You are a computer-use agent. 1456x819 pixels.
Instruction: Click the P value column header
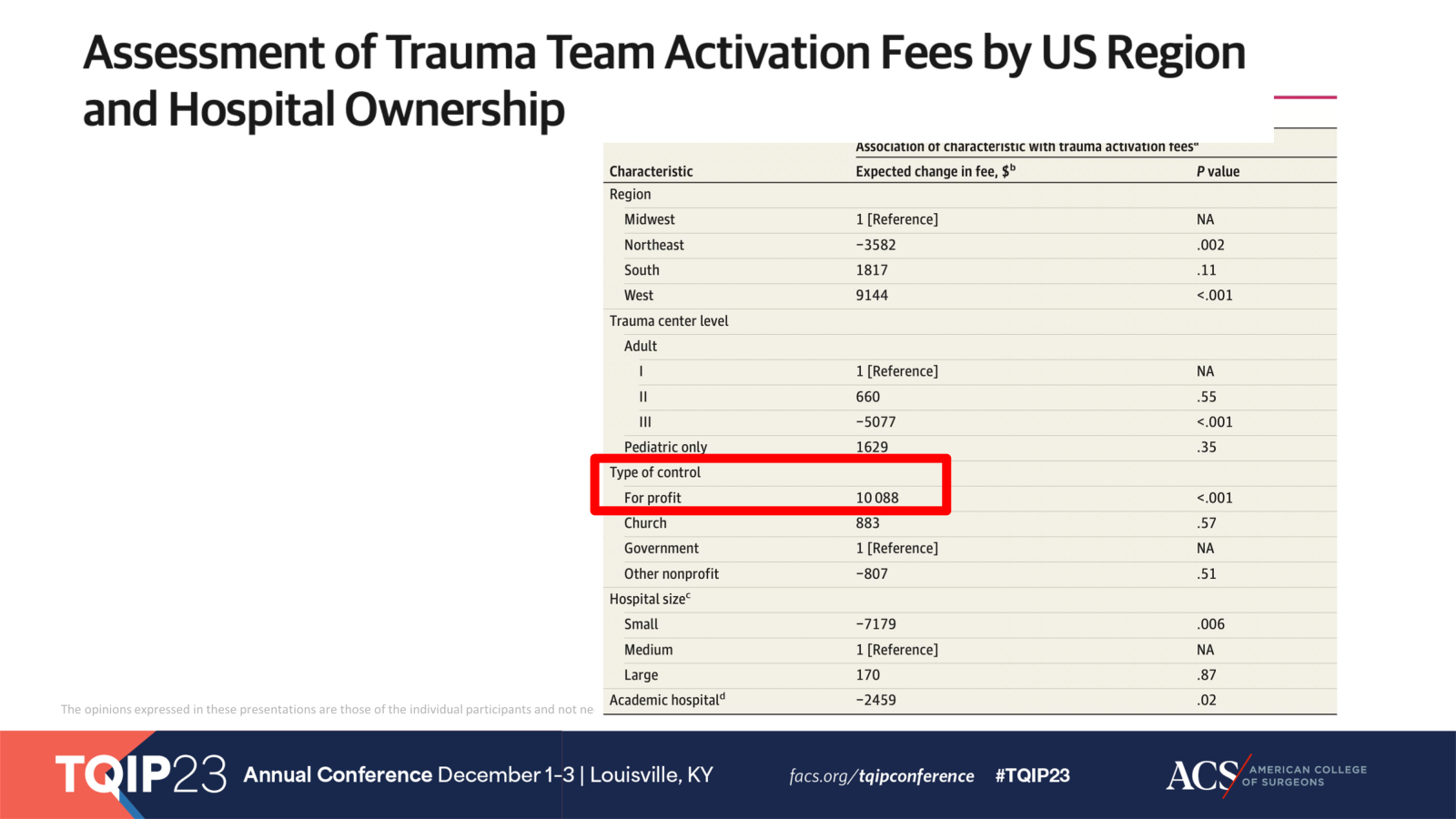(1218, 171)
